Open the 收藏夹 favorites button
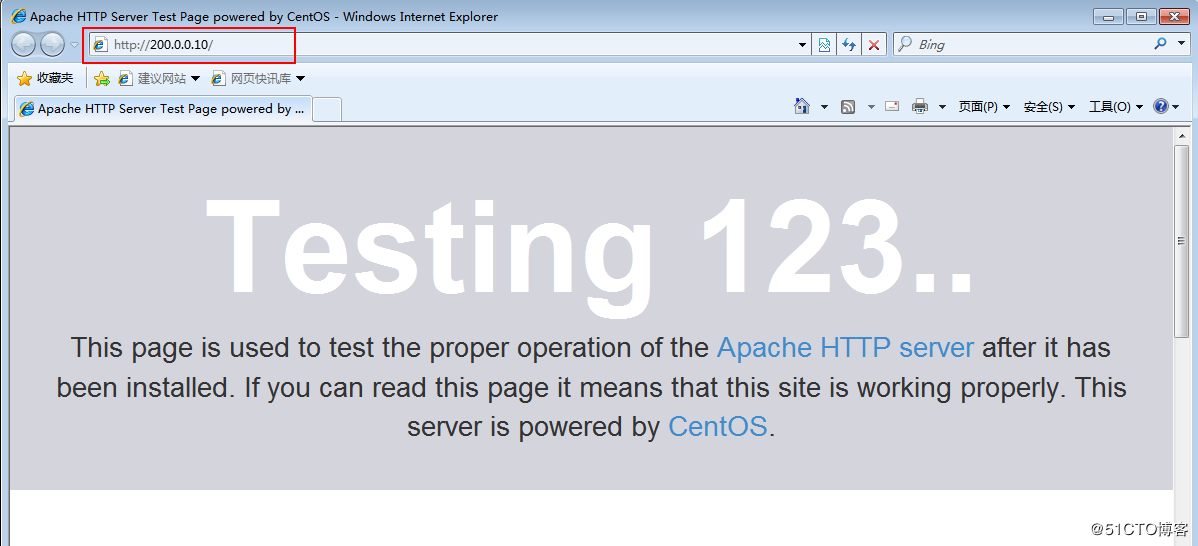 click(x=45, y=78)
